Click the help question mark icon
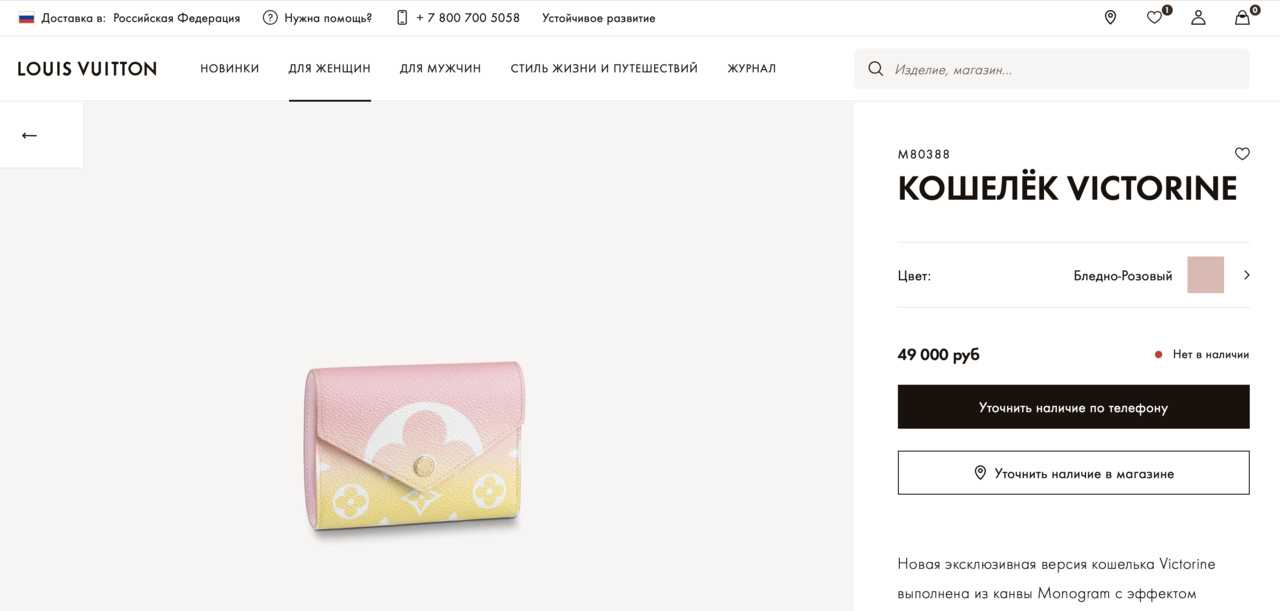 click(270, 18)
